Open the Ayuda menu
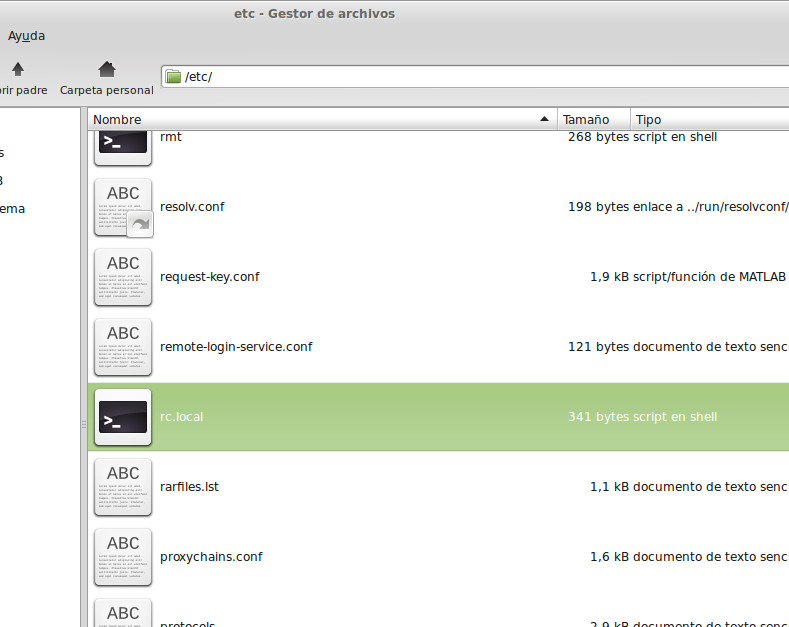 tap(26, 36)
